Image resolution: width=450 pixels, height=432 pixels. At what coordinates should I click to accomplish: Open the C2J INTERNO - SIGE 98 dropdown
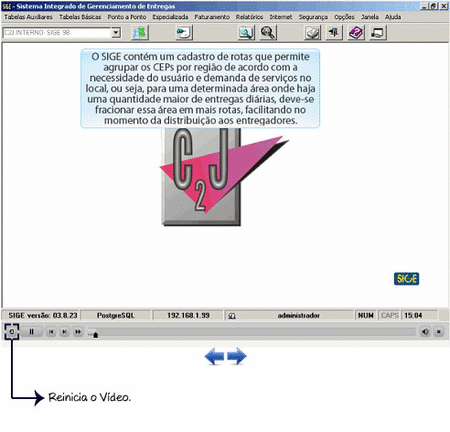(x=116, y=33)
